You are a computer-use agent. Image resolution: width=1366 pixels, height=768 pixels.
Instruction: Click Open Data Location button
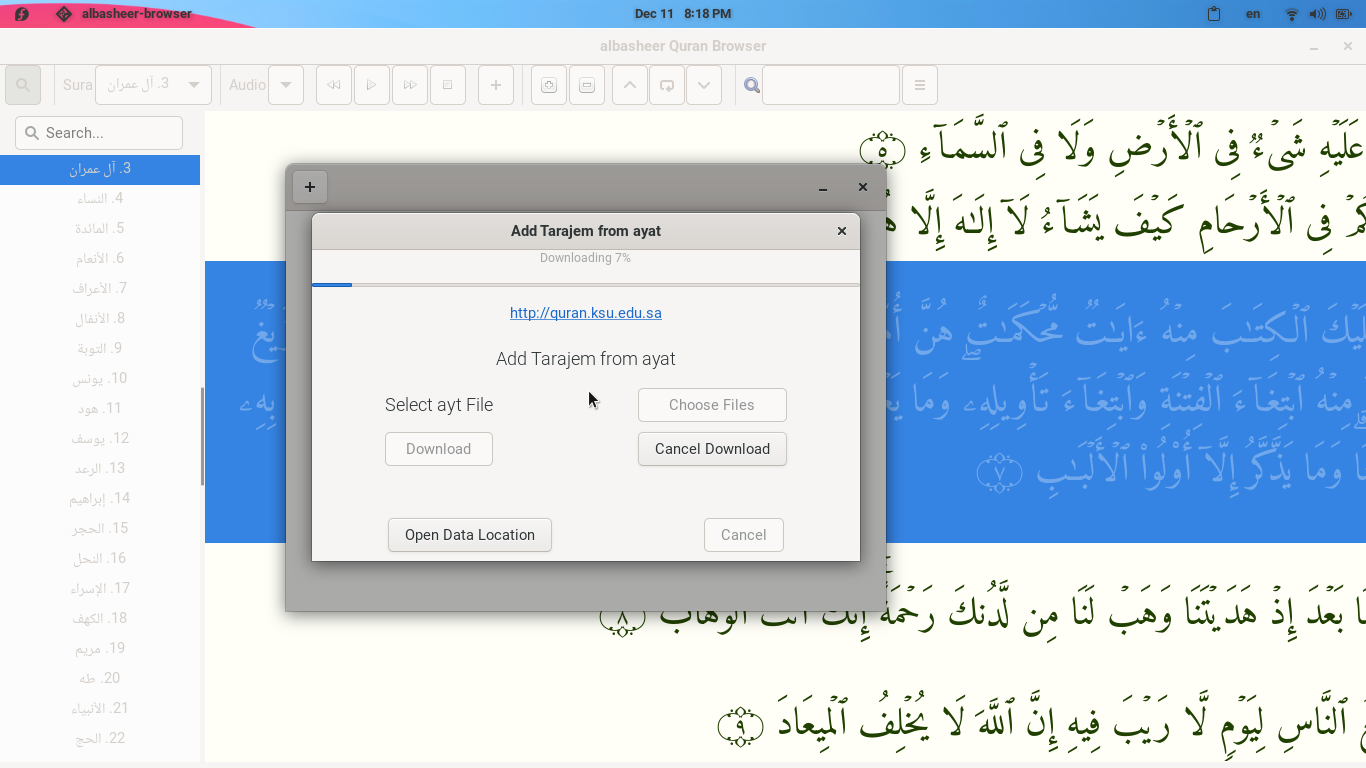[x=470, y=535]
